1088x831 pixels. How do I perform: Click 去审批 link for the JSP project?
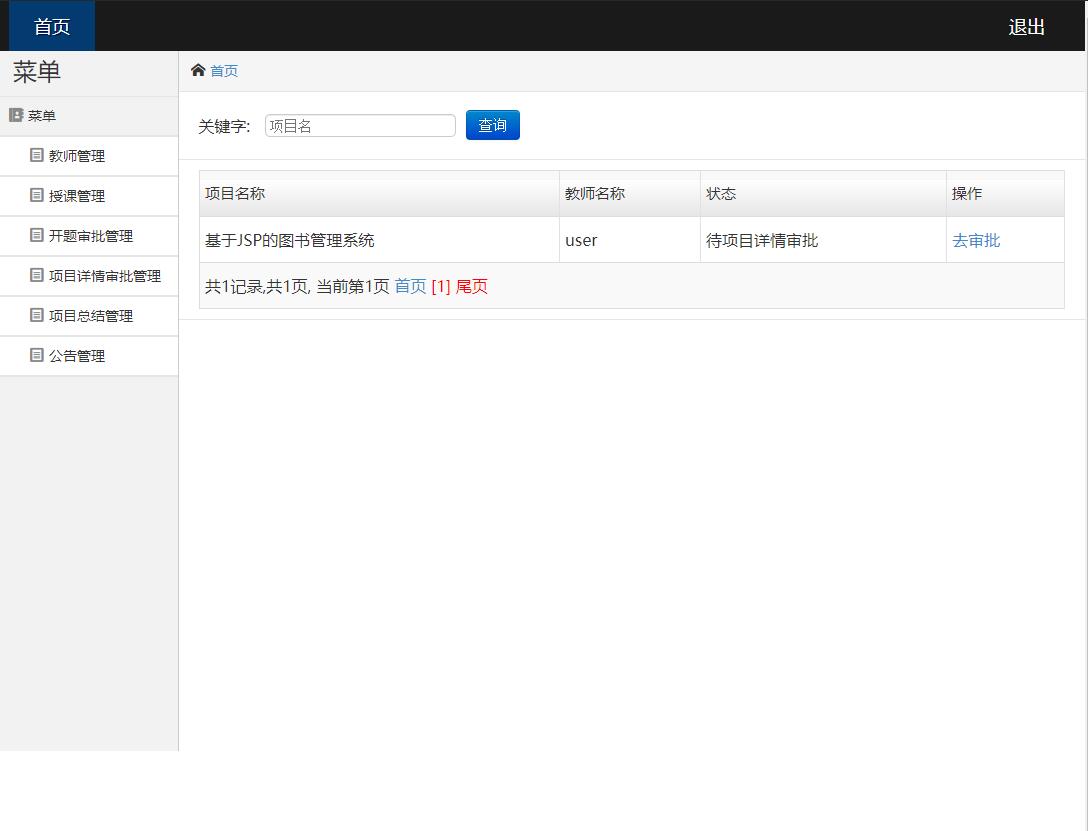click(976, 240)
